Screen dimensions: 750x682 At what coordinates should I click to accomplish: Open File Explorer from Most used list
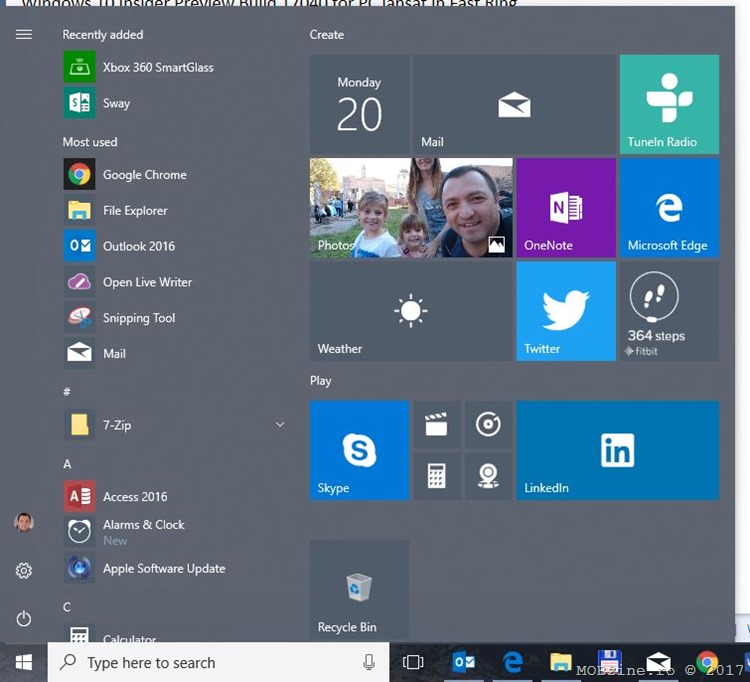pyautogui.click(x=175, y=210)
